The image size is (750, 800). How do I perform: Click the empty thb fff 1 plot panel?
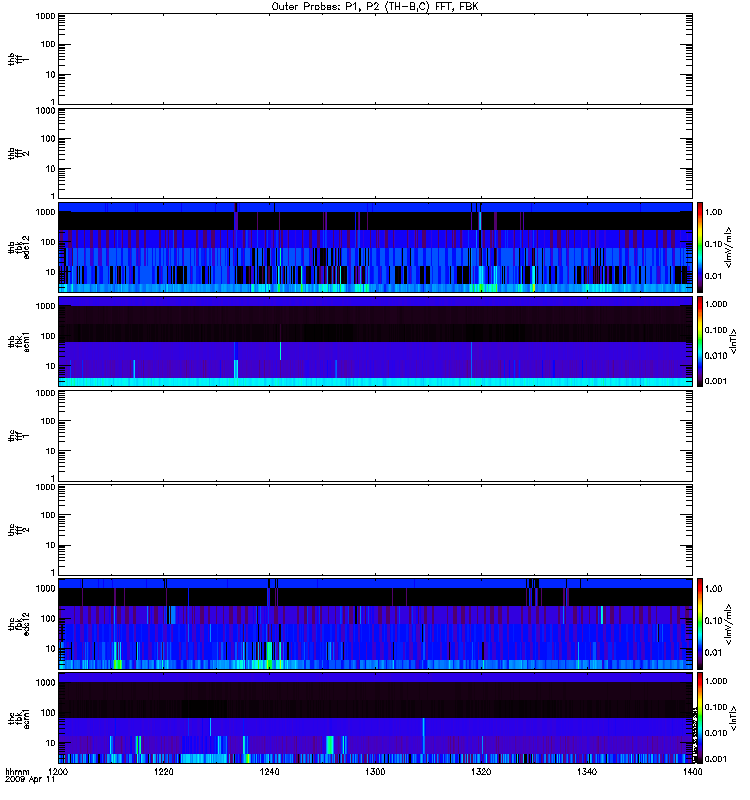click(x=376, y=59)
